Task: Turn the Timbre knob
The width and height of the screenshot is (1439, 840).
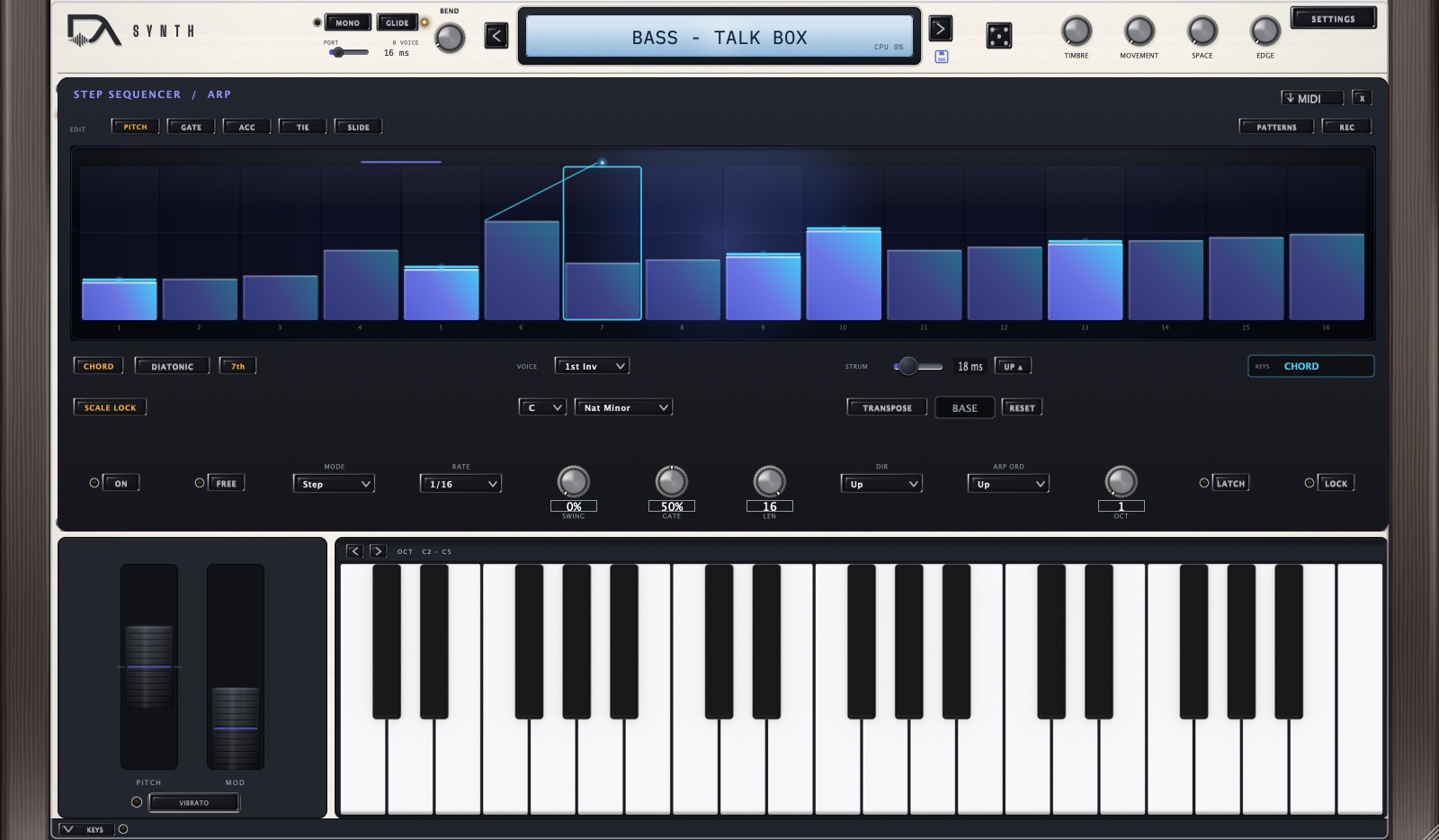Action: tap(1077, 31)
